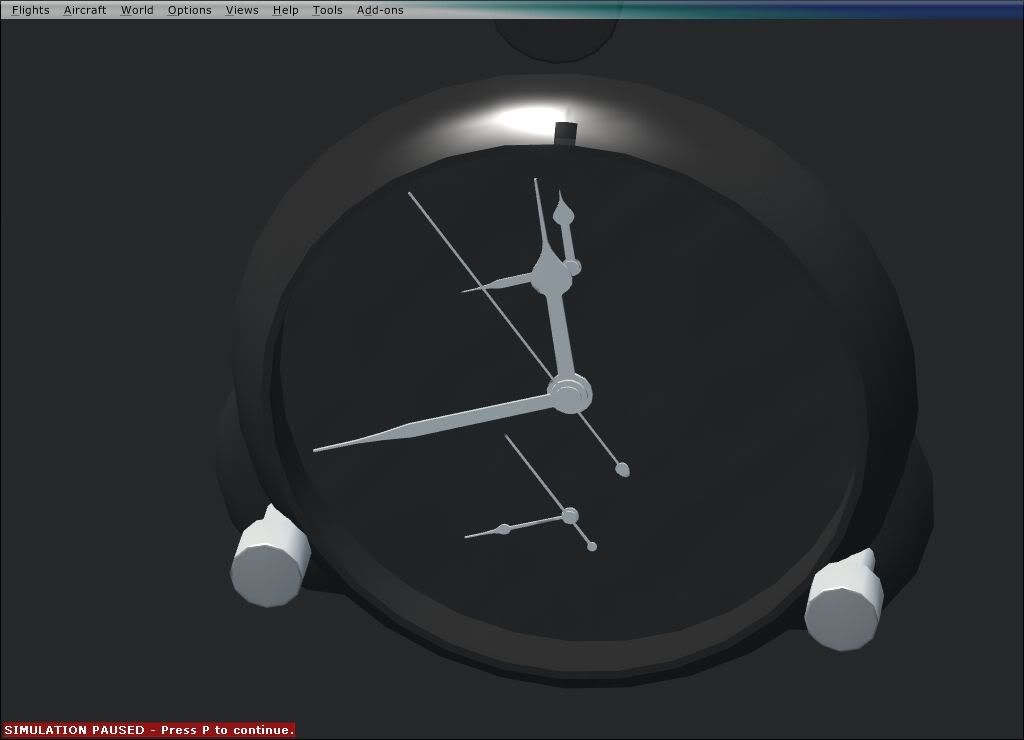Viewport: 1024px width, 740px height.
Task: Click the small black marker atop the bezel
Action: (565, 133)
